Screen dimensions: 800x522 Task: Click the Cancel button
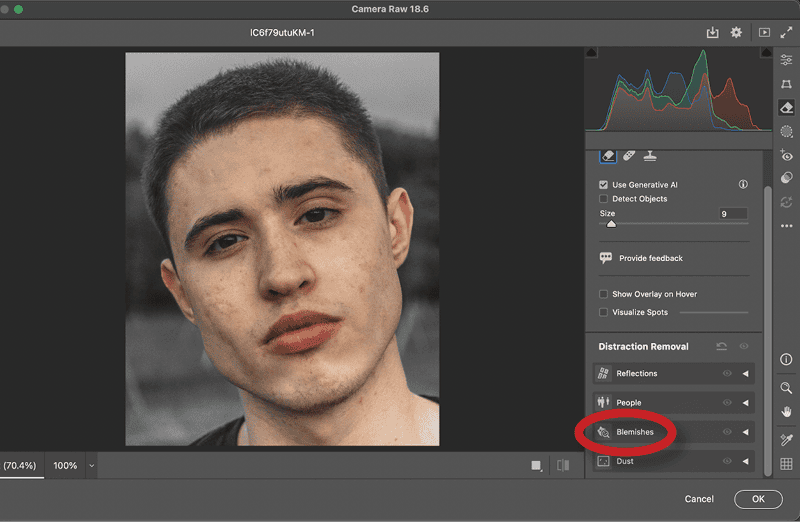699,499
